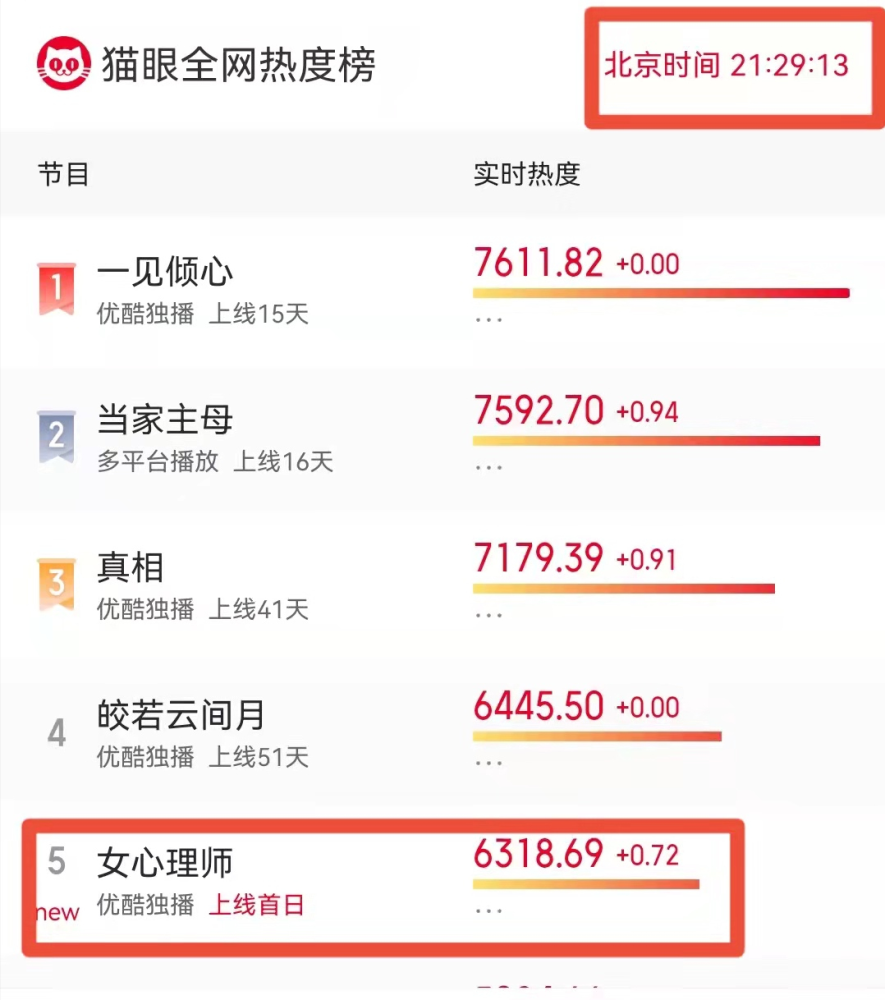Click the orange rank 3 ribbon badge
The height and width of the screenshot is (1000, 885).
[x=57, y=584]
